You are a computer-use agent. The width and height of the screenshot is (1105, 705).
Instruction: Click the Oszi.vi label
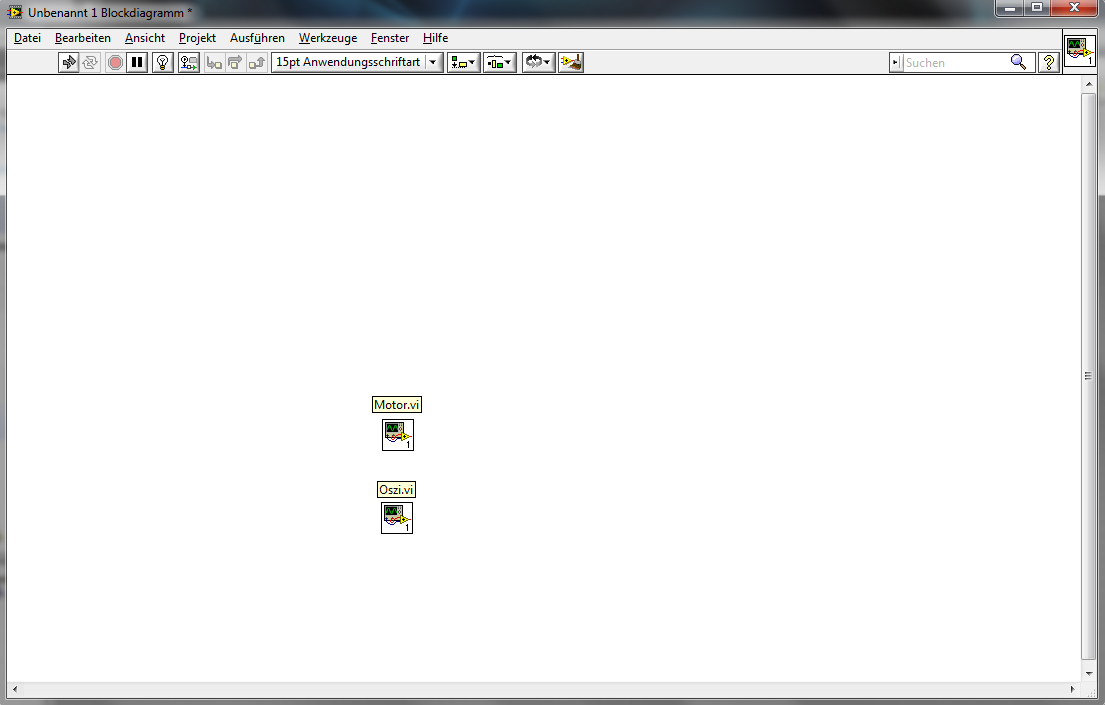click(396, 489)
